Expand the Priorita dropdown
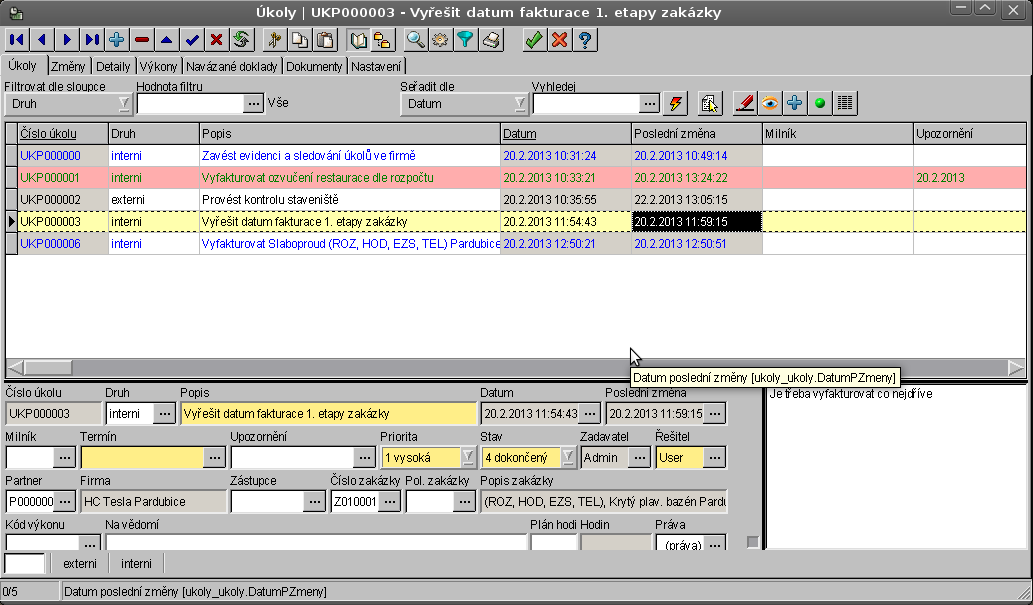Viewport: 1033px width, 605px height. (467, 457)
